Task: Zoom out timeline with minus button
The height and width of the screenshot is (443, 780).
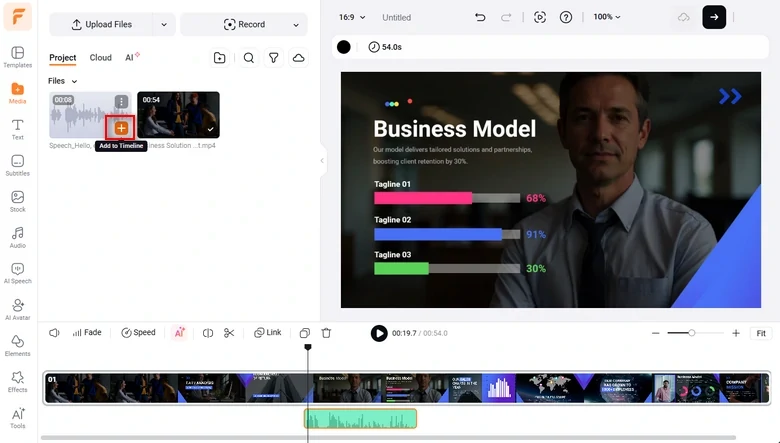Action: coord(656,333)
